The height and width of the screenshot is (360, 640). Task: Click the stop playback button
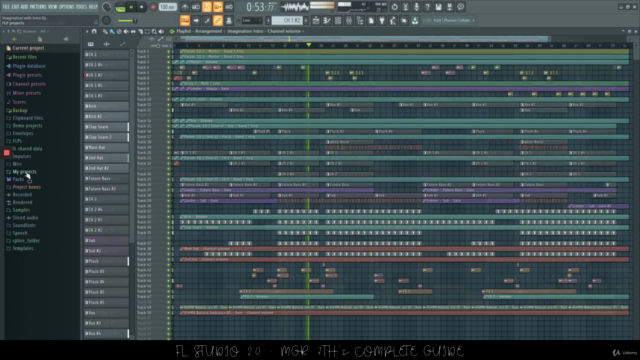(x=142, y=7)
